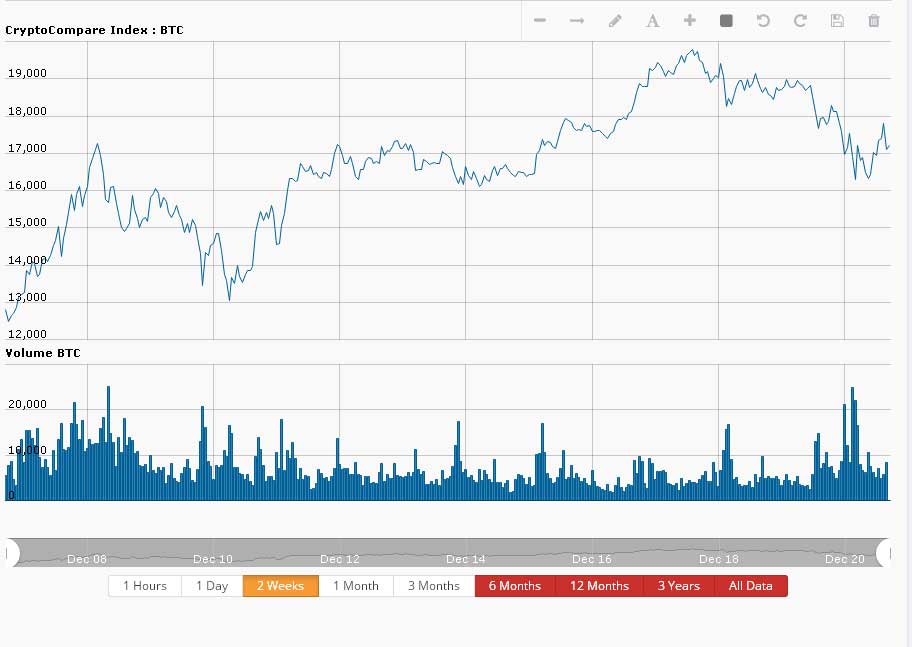
Task: Select the horizontal line drawing tool
Action: 540,21
